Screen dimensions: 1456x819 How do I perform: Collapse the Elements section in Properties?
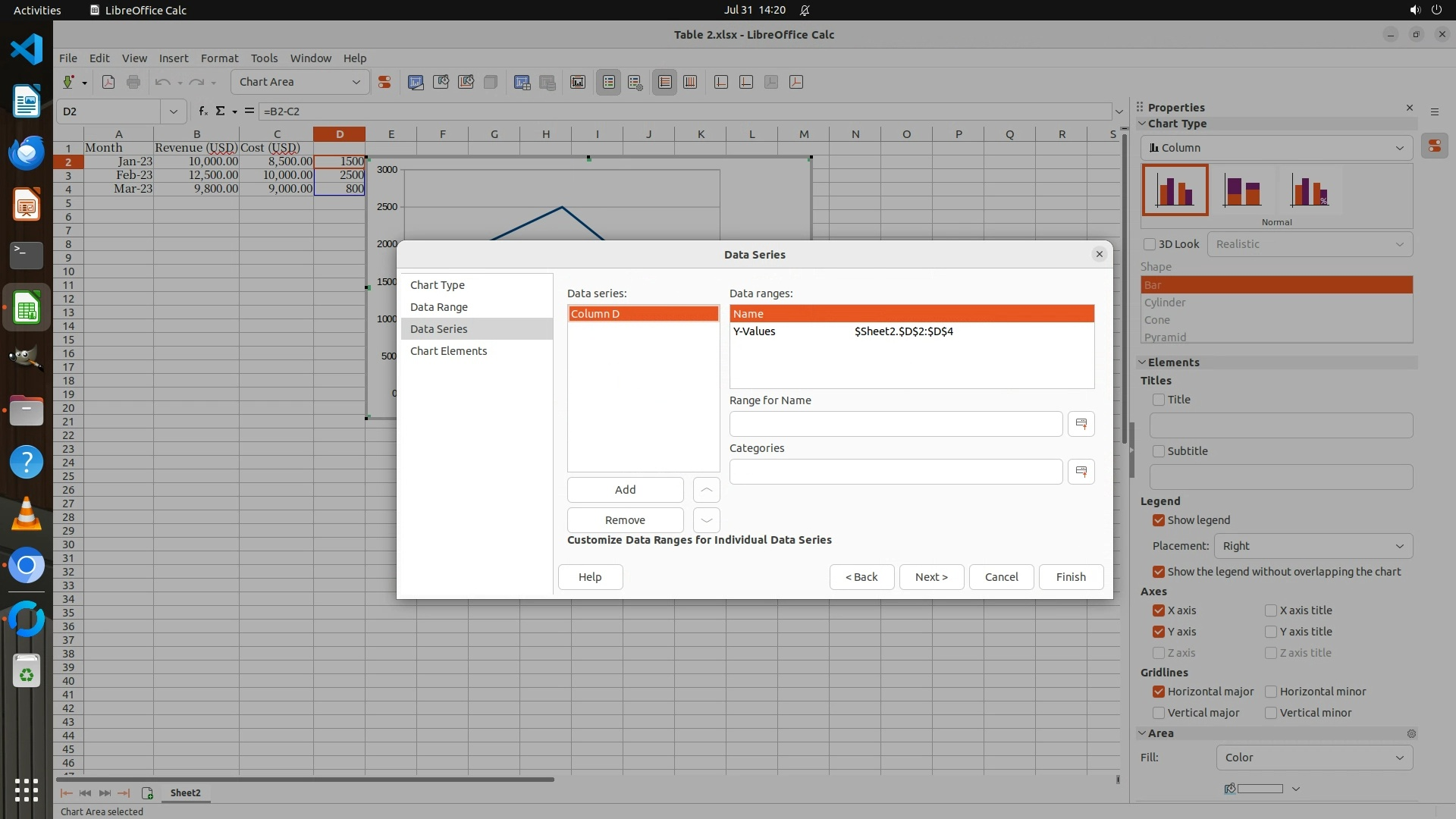[x=1142, y=362]
